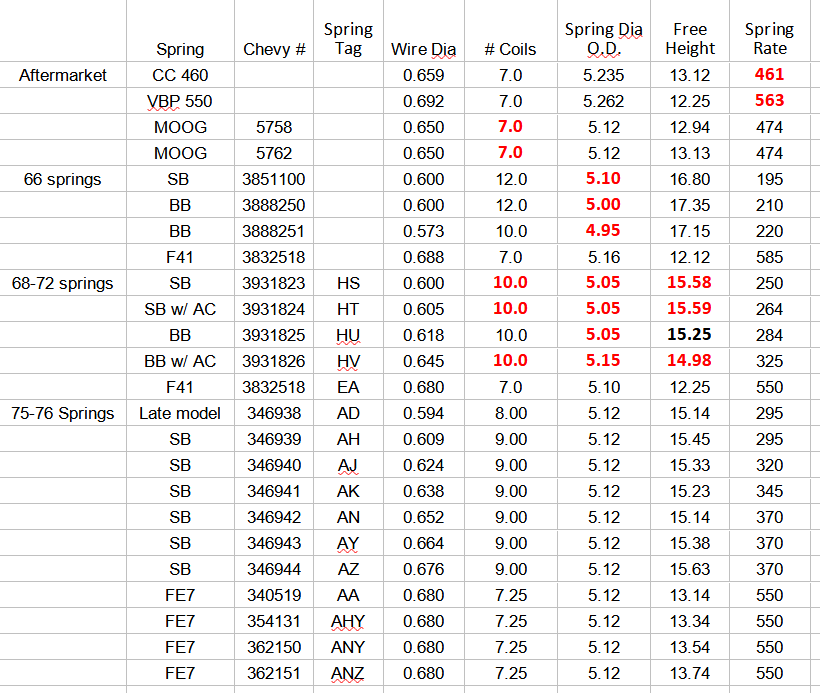Screen dimensions: 820x693
Task: Select the Chevy number 362150 cell
Action: pos(274,647)
